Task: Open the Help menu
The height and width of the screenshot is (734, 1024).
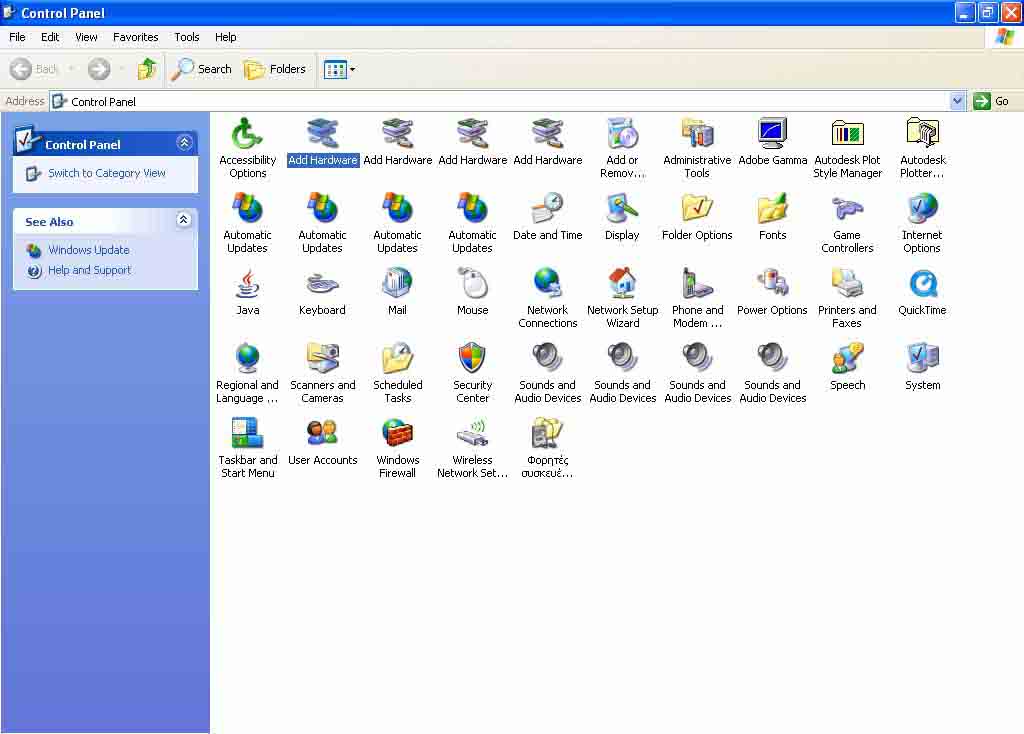Action: (225, 37)
